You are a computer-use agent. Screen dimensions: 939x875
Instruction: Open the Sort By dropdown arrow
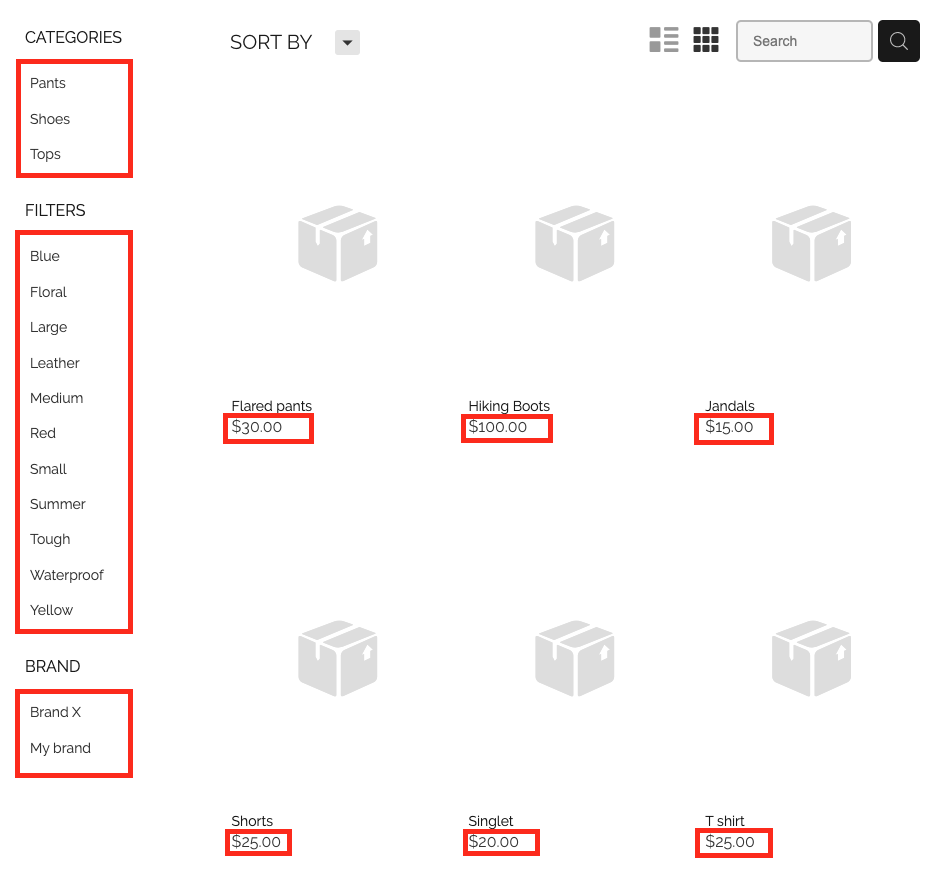pos(347,43)
